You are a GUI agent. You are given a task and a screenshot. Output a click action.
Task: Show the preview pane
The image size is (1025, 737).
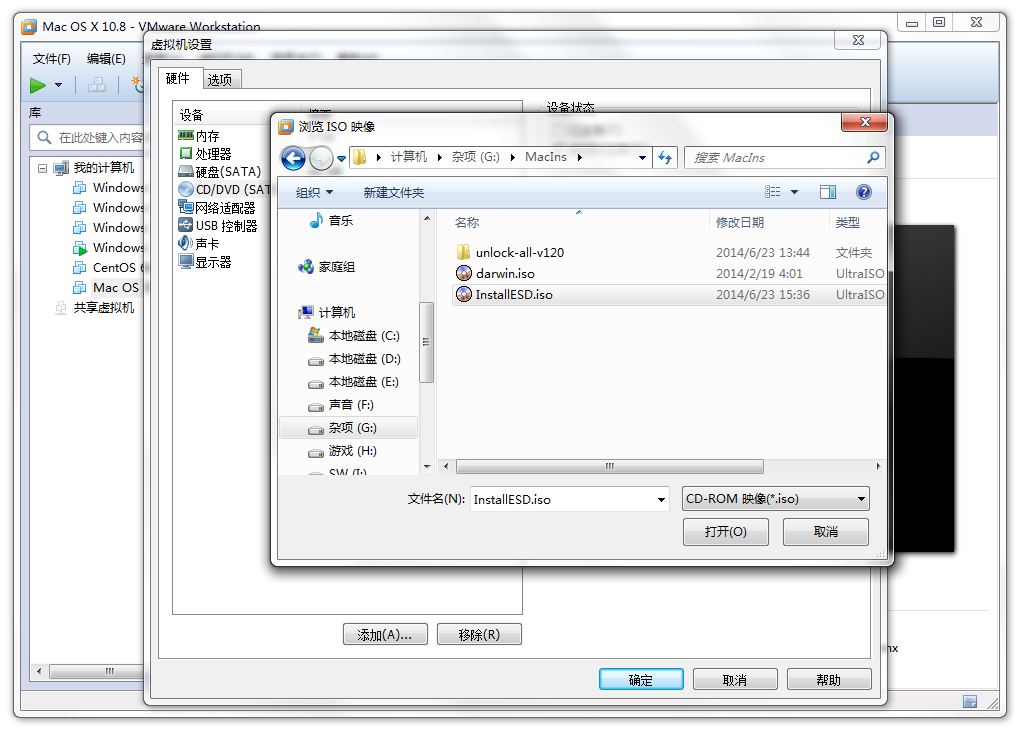click(x=828, y=192)
